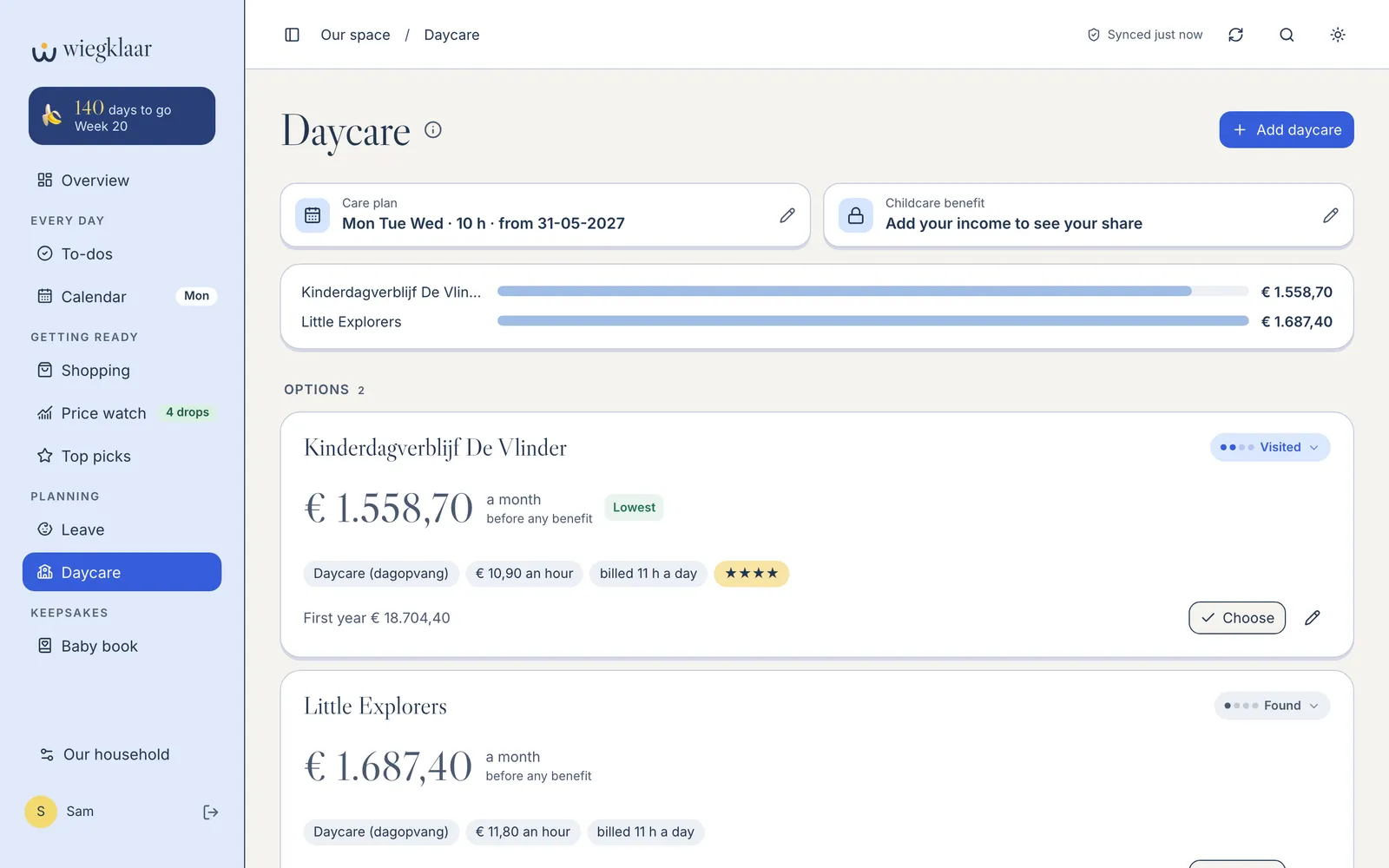Open To-dos page
Image resolution: width=1389 pixels, height=868 pixels.
[x=122, y=254]
